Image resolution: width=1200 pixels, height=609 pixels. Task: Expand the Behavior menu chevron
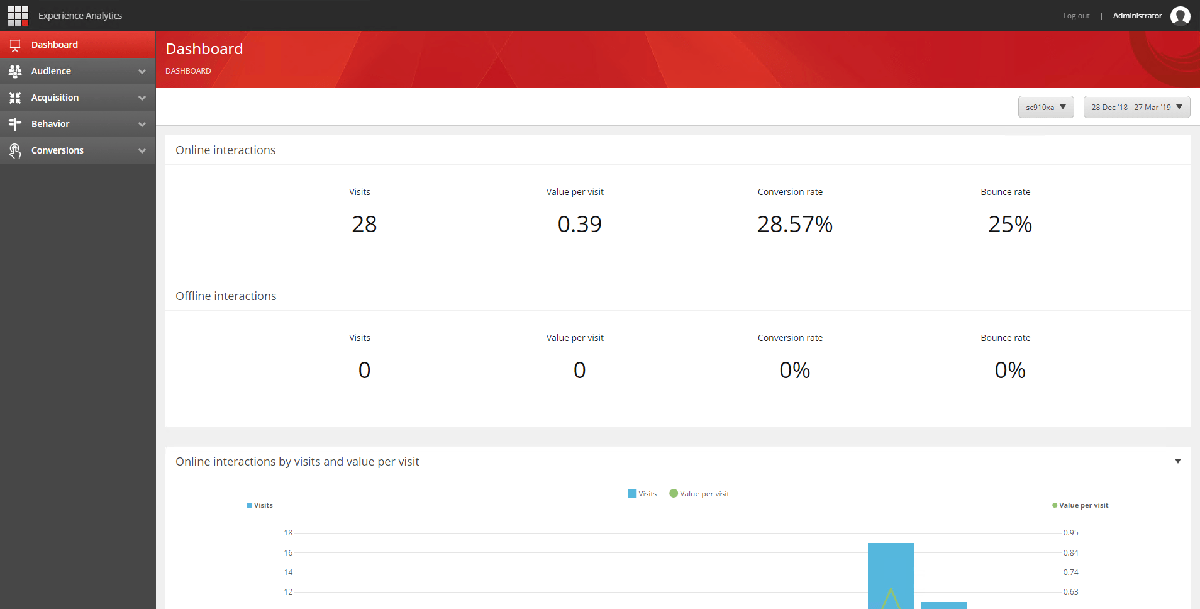(x=142, y=124)
